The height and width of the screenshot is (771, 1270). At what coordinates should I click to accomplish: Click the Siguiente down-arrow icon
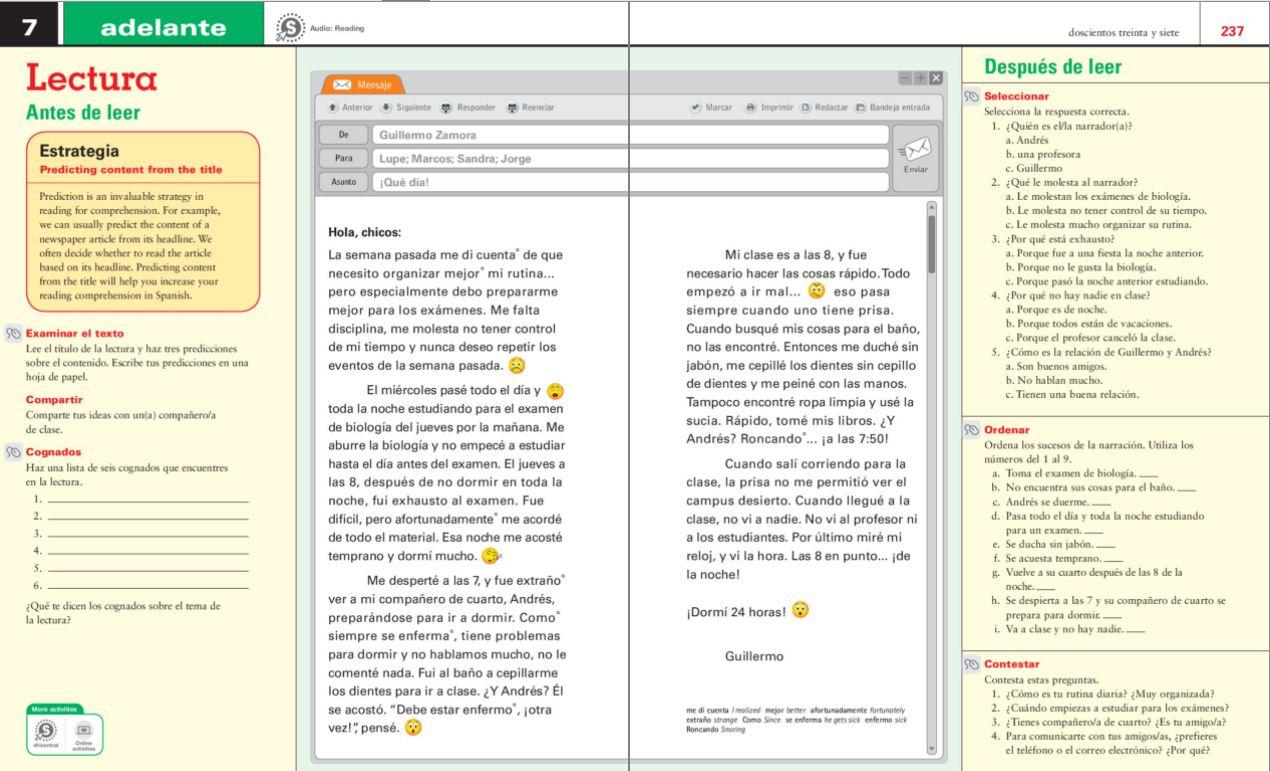click(387, 107)
